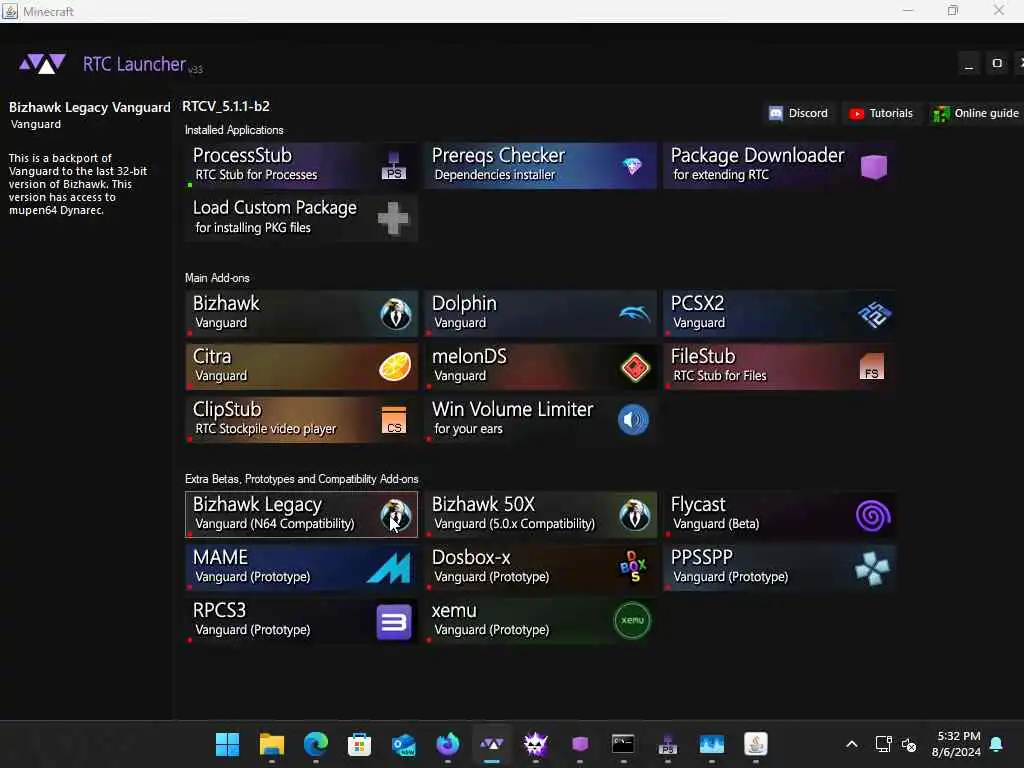Switch to RTC Launcher taskbar icon
The height and width of the screenshot is (768, 1024).
point(492,744)
